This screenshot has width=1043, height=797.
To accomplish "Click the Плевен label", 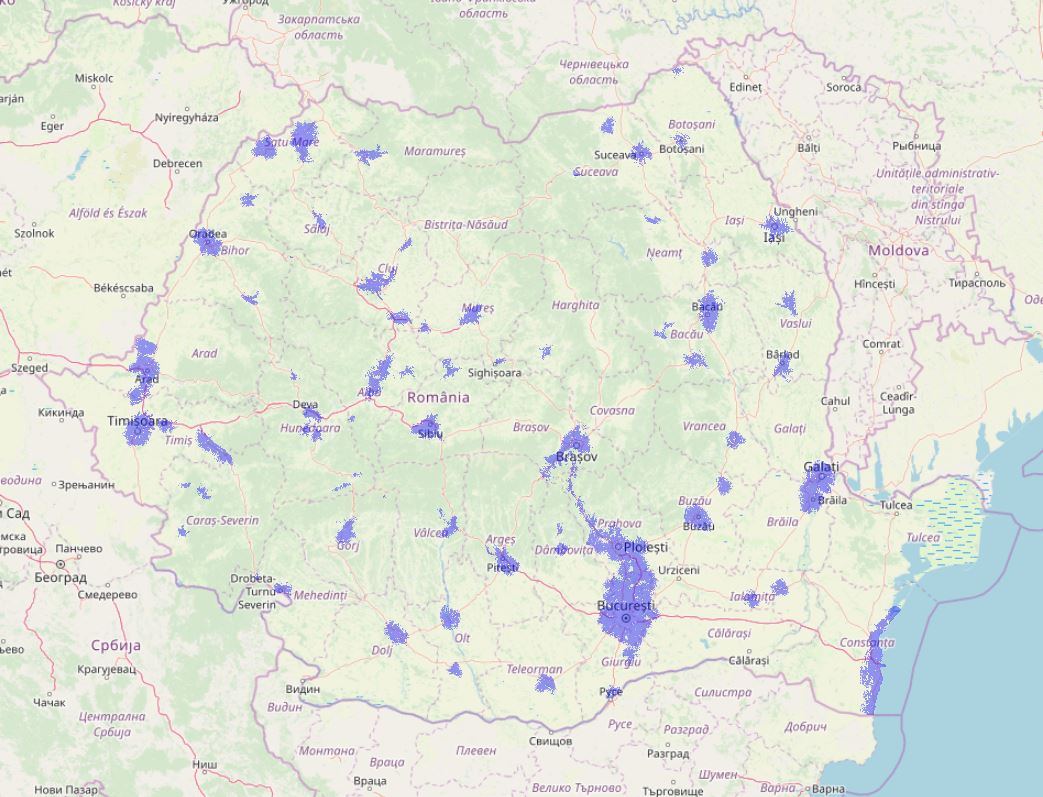I will pyautogui.click(x=476, y=750).
